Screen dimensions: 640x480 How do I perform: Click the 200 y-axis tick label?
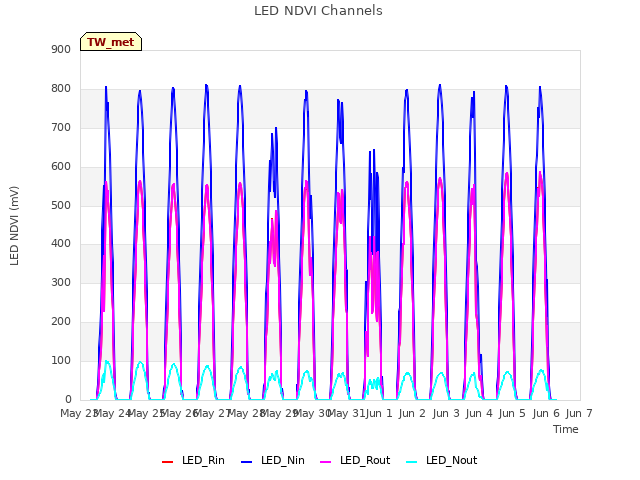pyautogui.click(x=61, y=322)
